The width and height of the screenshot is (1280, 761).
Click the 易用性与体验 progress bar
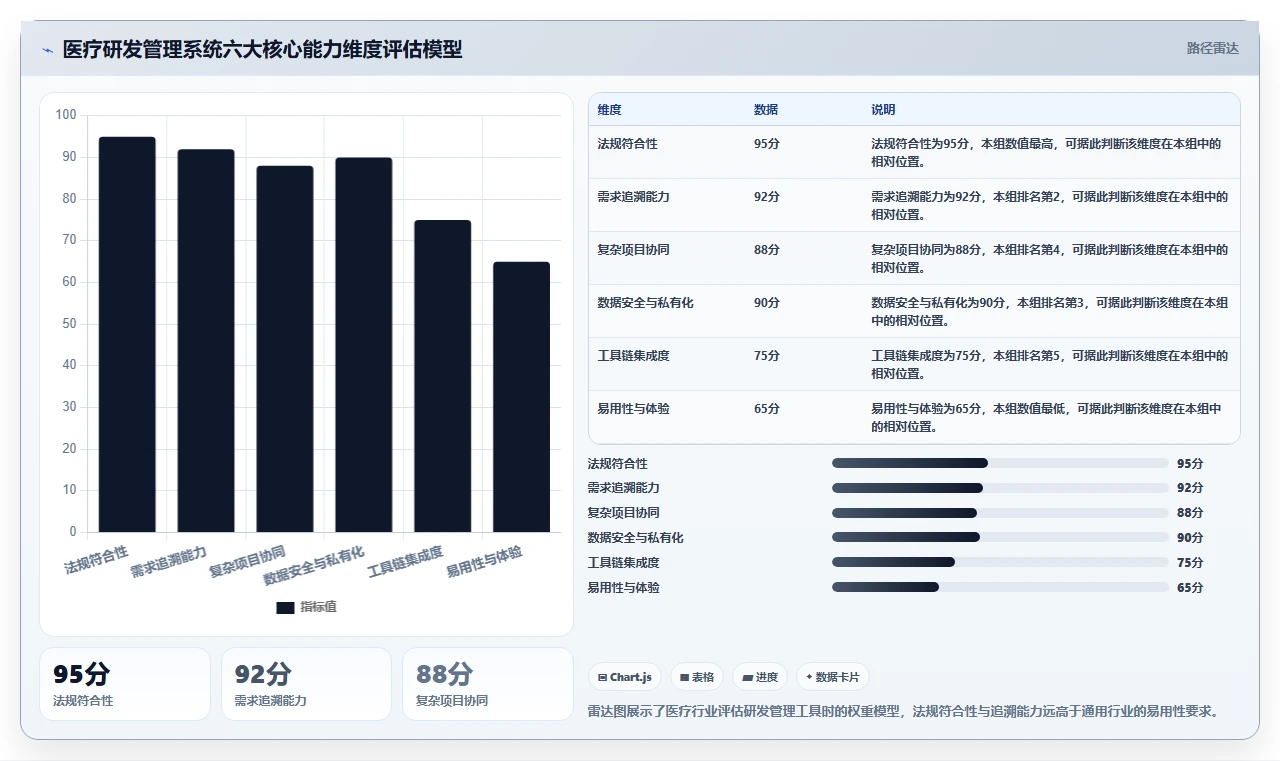(1000, 587)
